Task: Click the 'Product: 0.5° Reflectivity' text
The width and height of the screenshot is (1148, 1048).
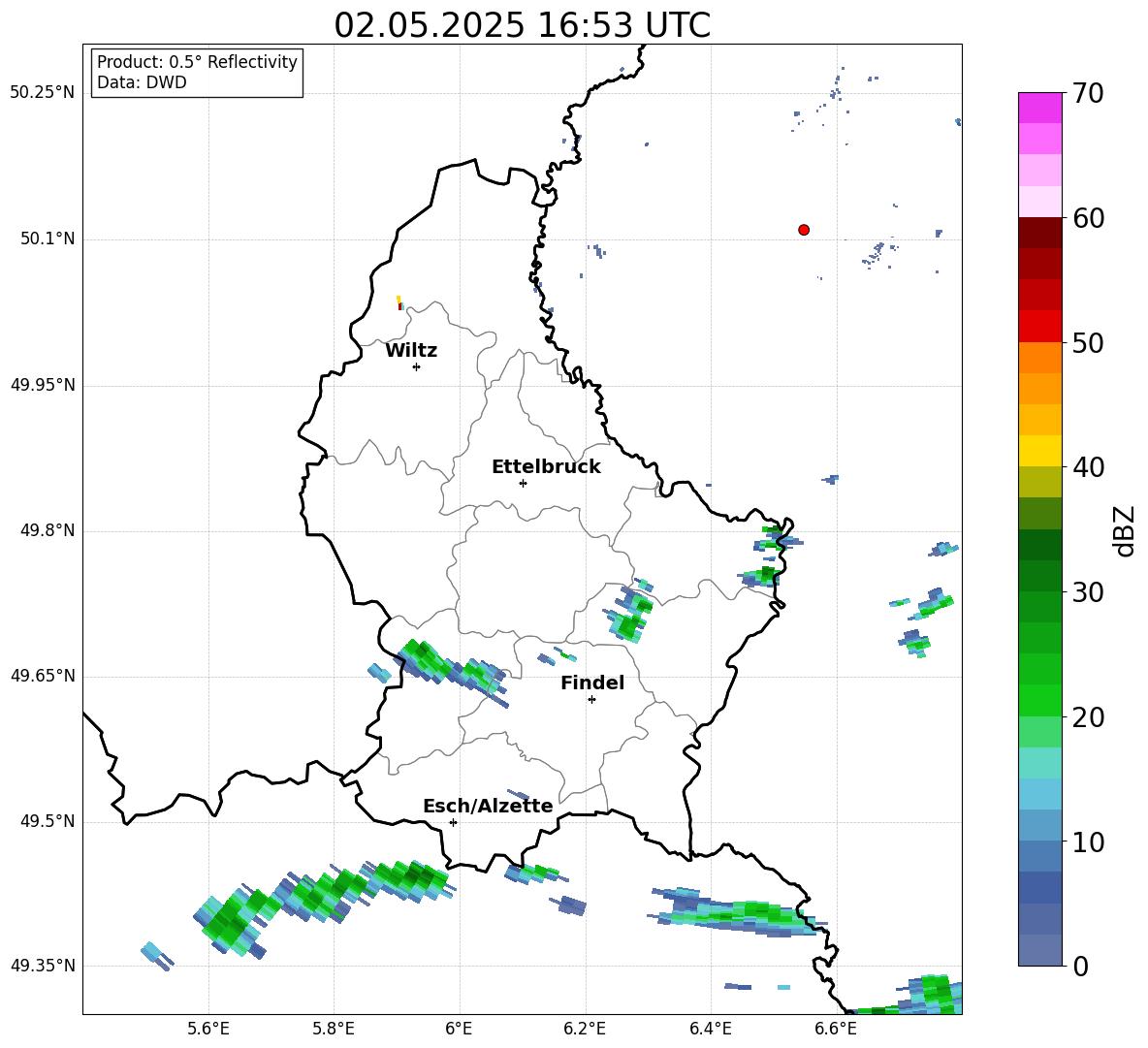Action: click(x=197, y=61)
